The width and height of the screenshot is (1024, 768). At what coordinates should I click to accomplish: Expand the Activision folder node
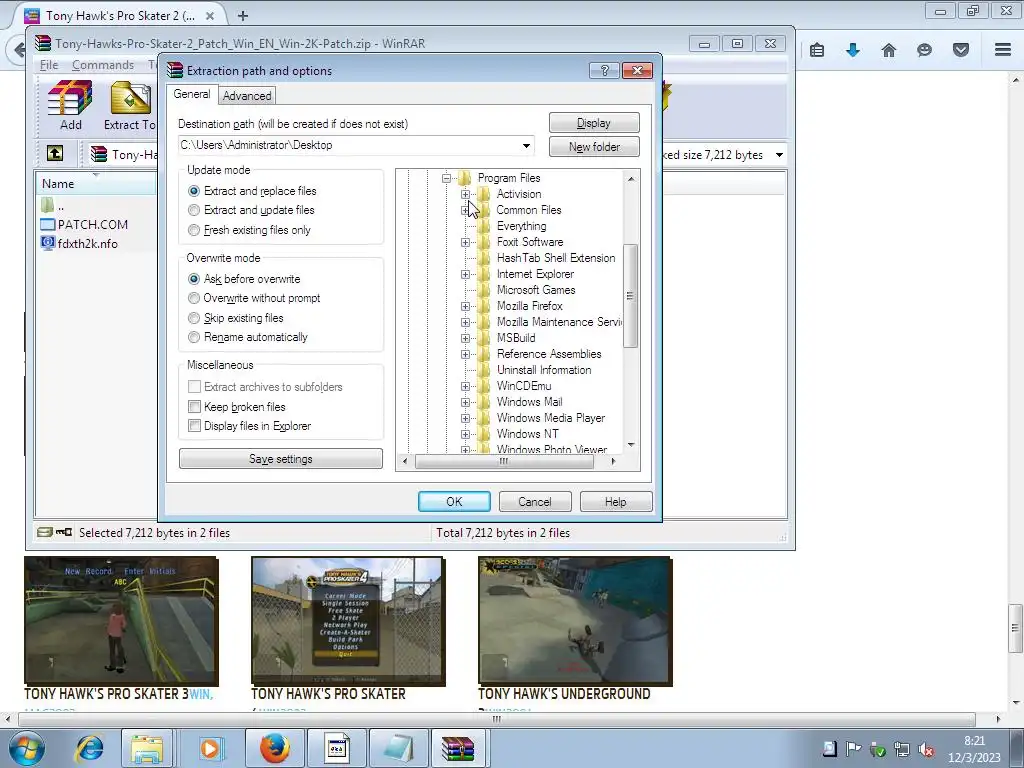466,194
